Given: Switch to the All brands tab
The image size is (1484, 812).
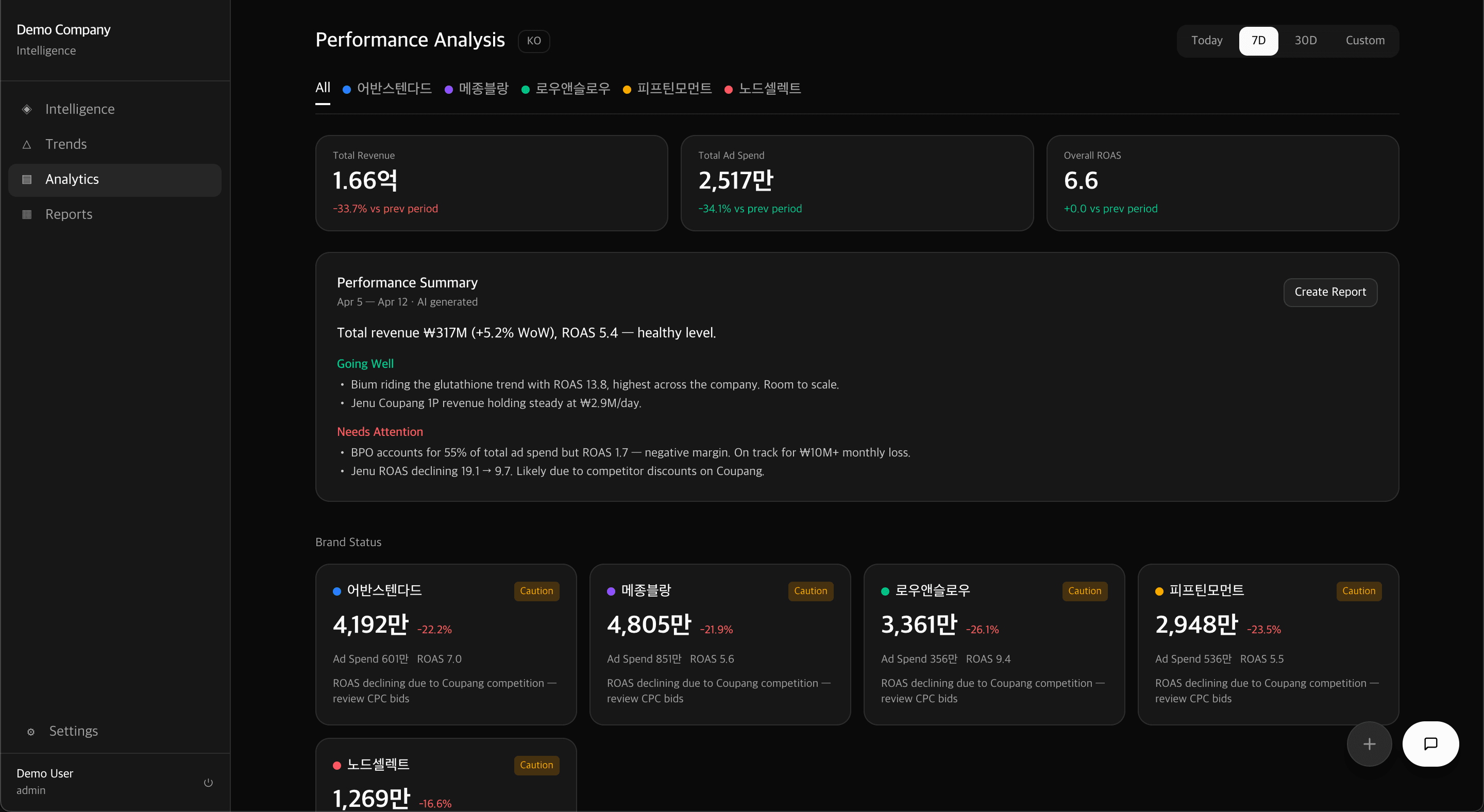Looking at the screenshot, I should tap(322, 88).
